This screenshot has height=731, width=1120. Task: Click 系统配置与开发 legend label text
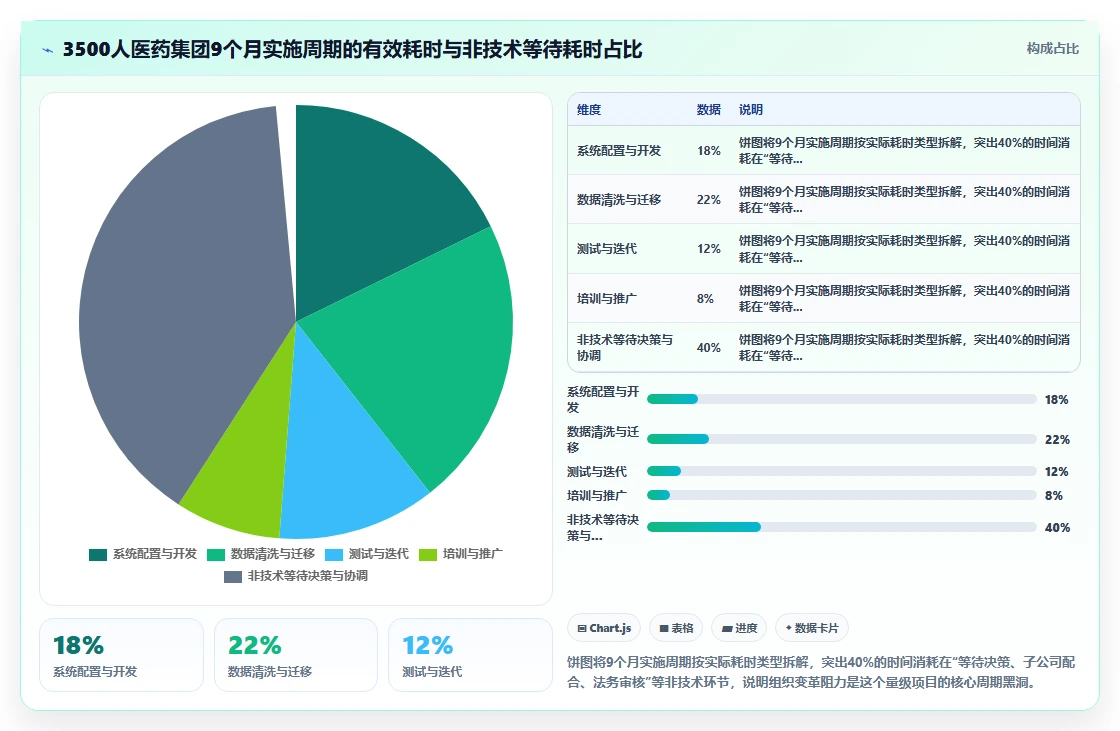tap(155, 554)
